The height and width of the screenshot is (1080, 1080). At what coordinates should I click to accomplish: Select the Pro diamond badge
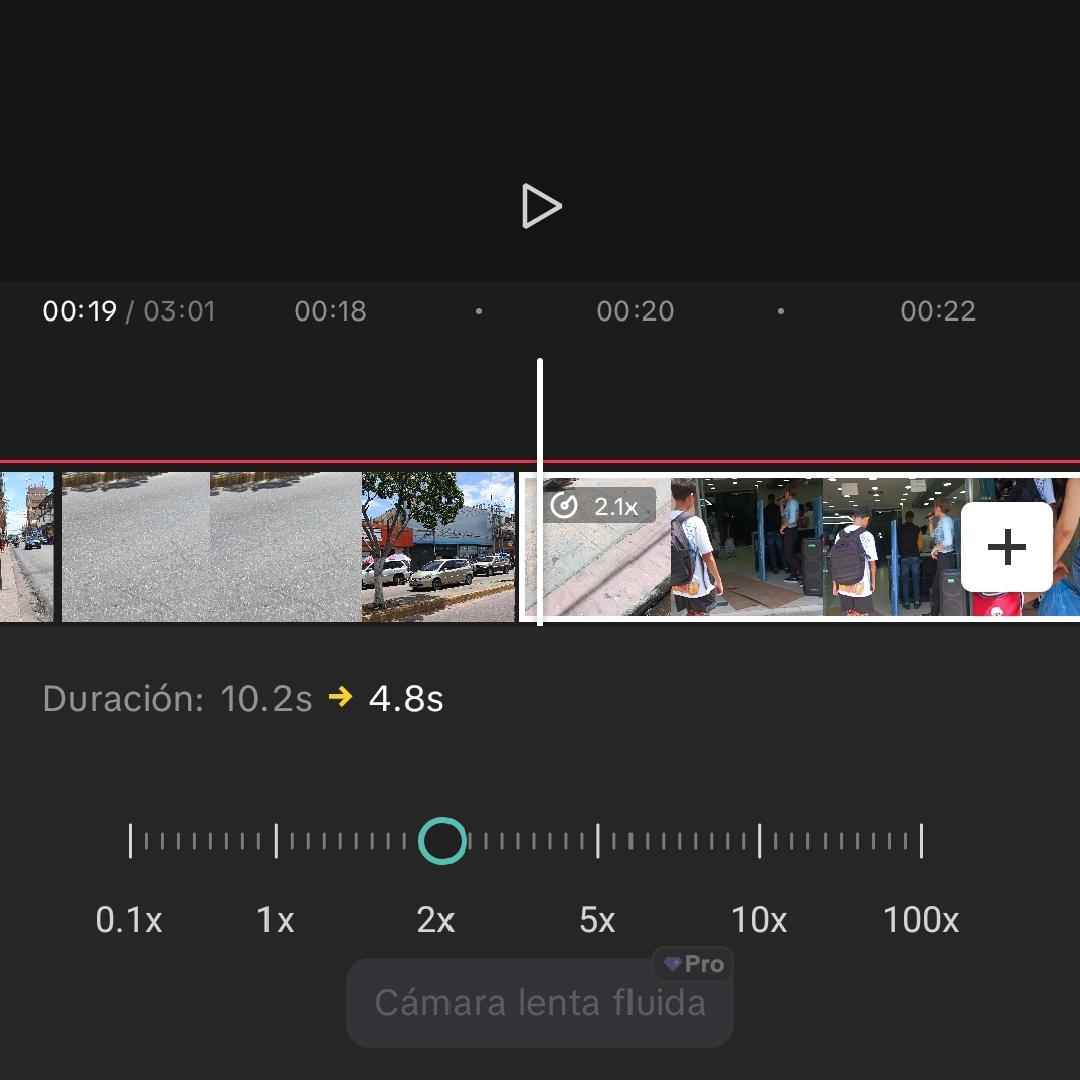[x=693, y=964]
